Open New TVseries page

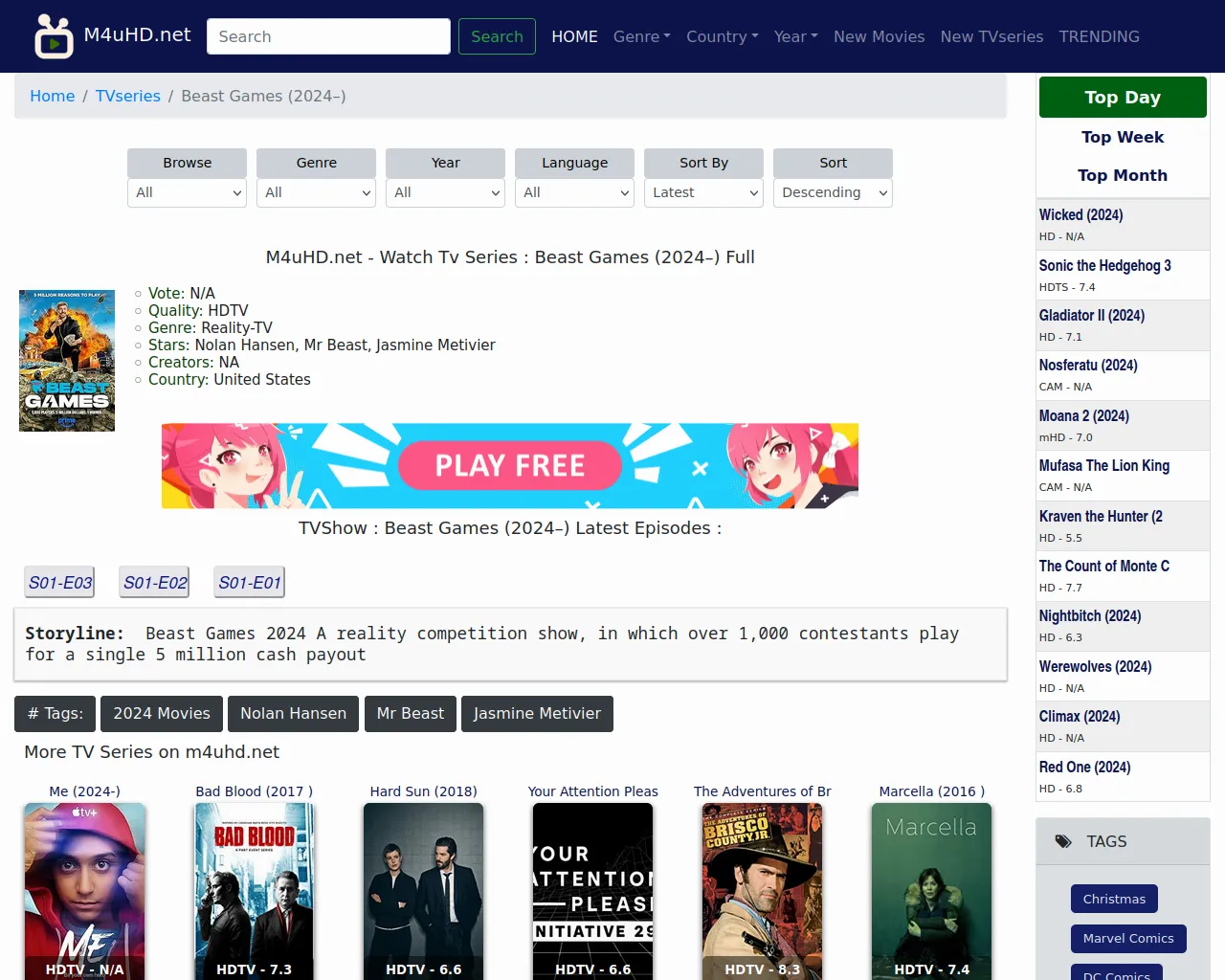coord(992,36)
